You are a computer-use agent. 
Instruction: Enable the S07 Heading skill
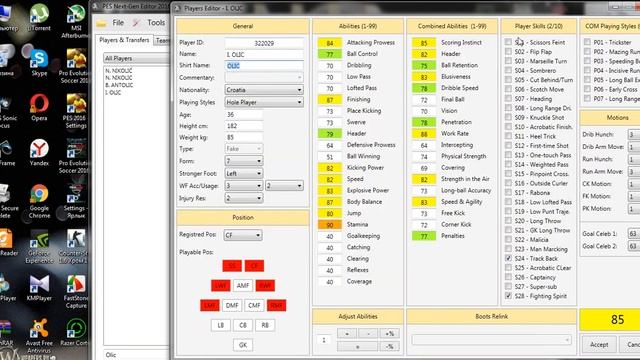click(x=508, y=98)
